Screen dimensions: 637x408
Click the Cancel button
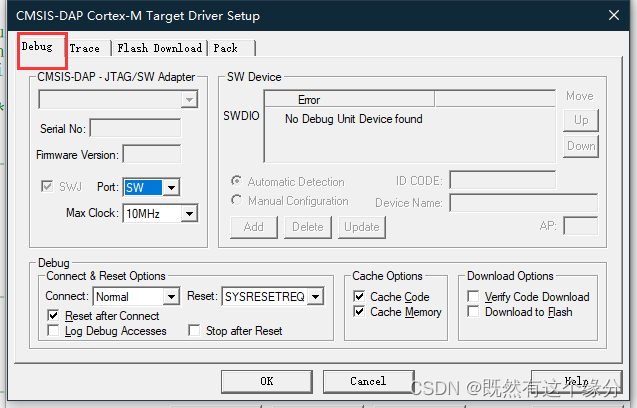368,382
